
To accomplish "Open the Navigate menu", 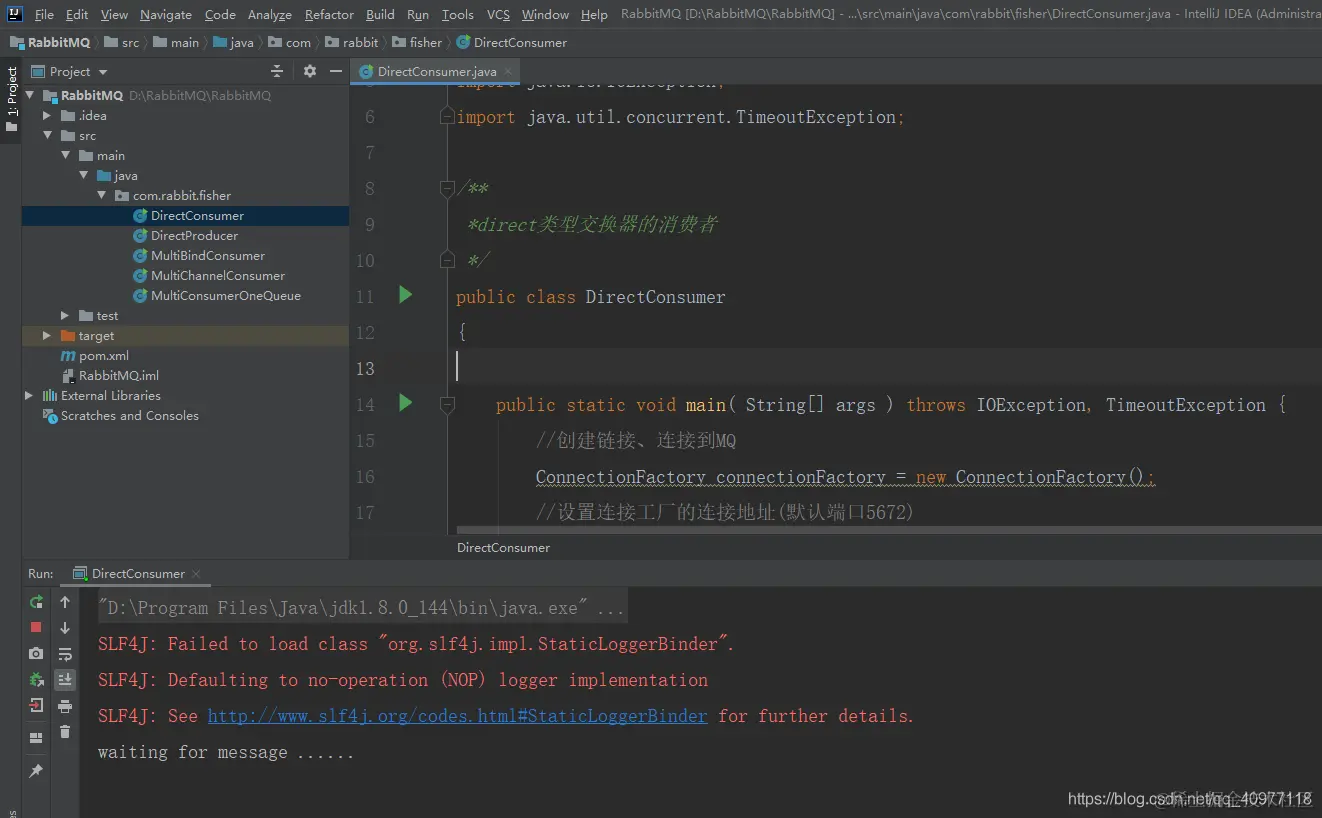I will point(166,14).
